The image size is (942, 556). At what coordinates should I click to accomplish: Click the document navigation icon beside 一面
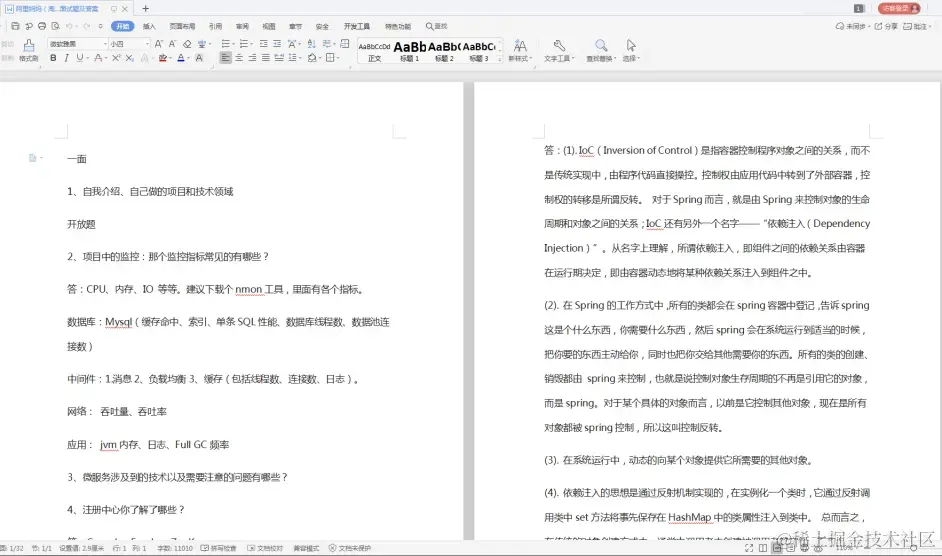(33, 158)
